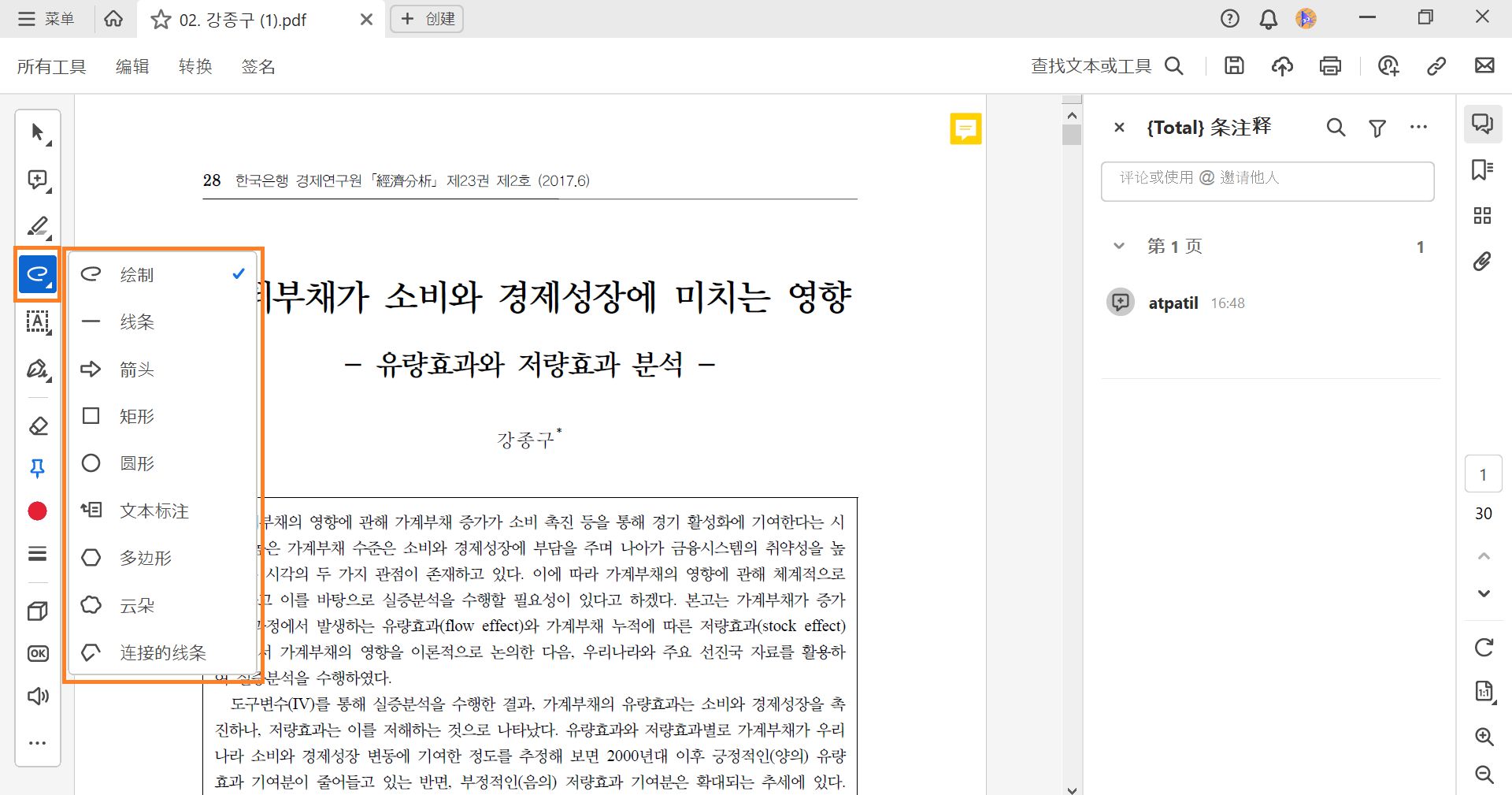The height and width of the screenshot is (795, 1512).
Task: Click 查找文本或工具 search box
Action: click(x=1107, y=66)
